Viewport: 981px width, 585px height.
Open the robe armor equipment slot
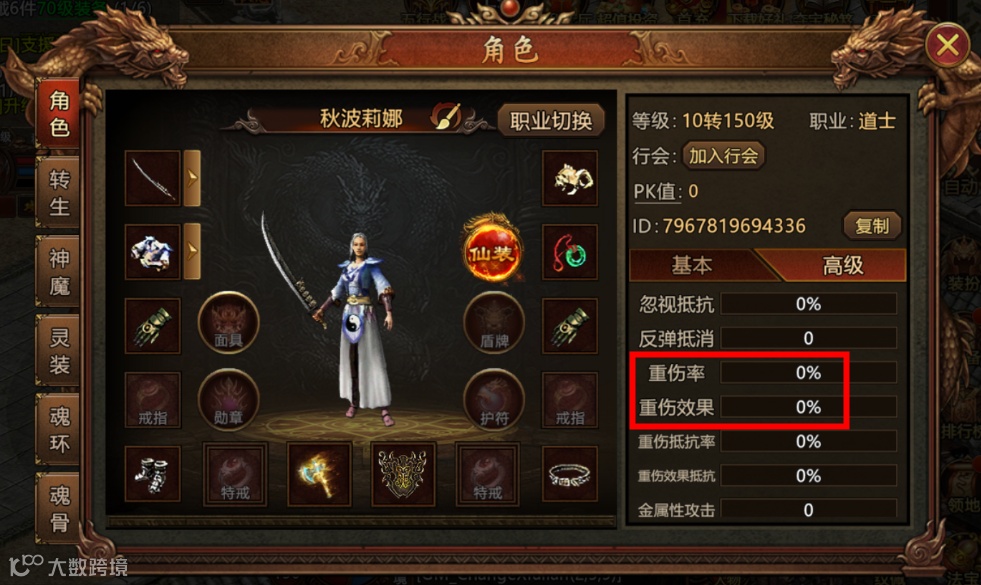(153, 252)
